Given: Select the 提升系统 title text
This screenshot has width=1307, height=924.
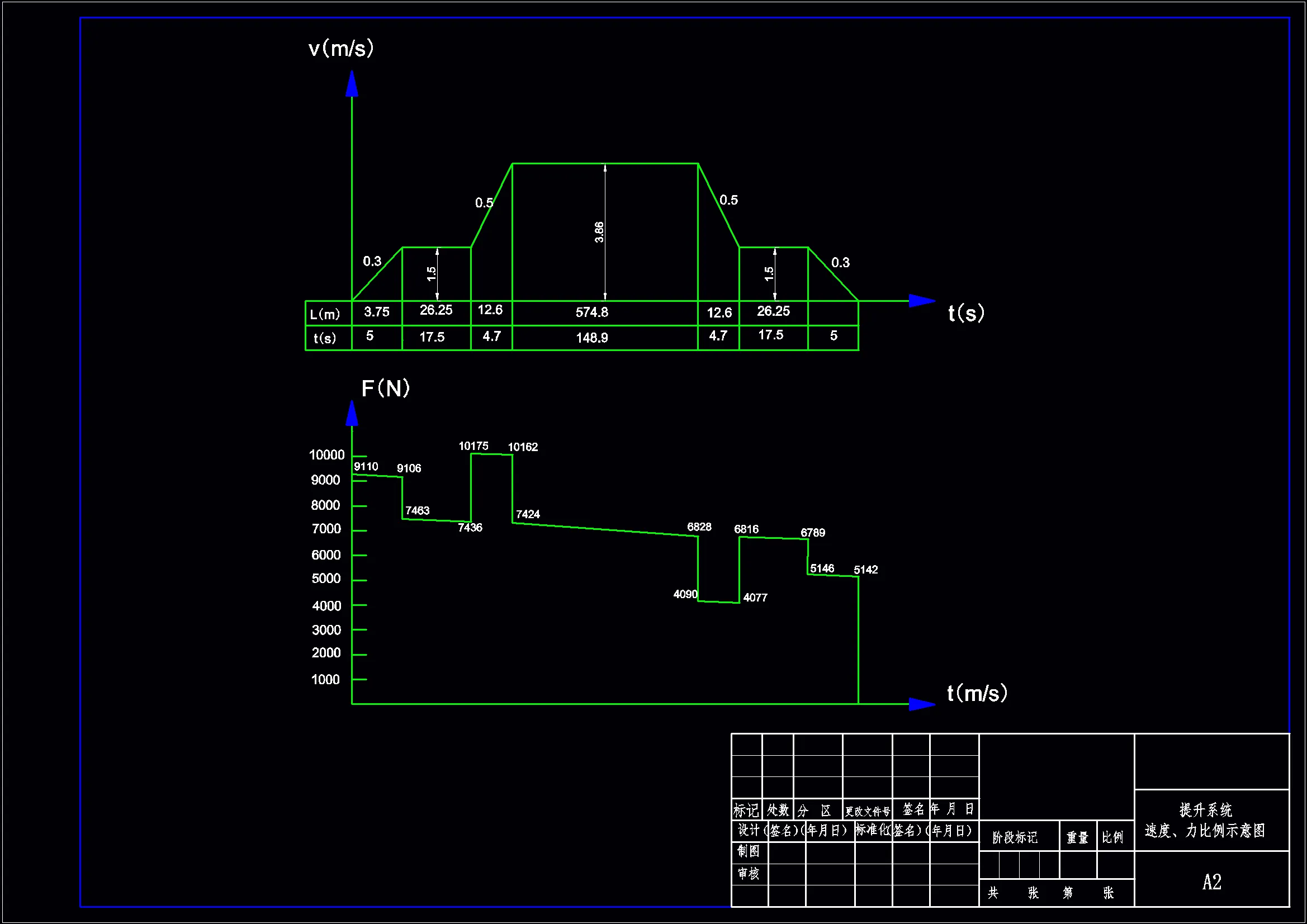Looking at the screenshot, I should coord(1205,809).
